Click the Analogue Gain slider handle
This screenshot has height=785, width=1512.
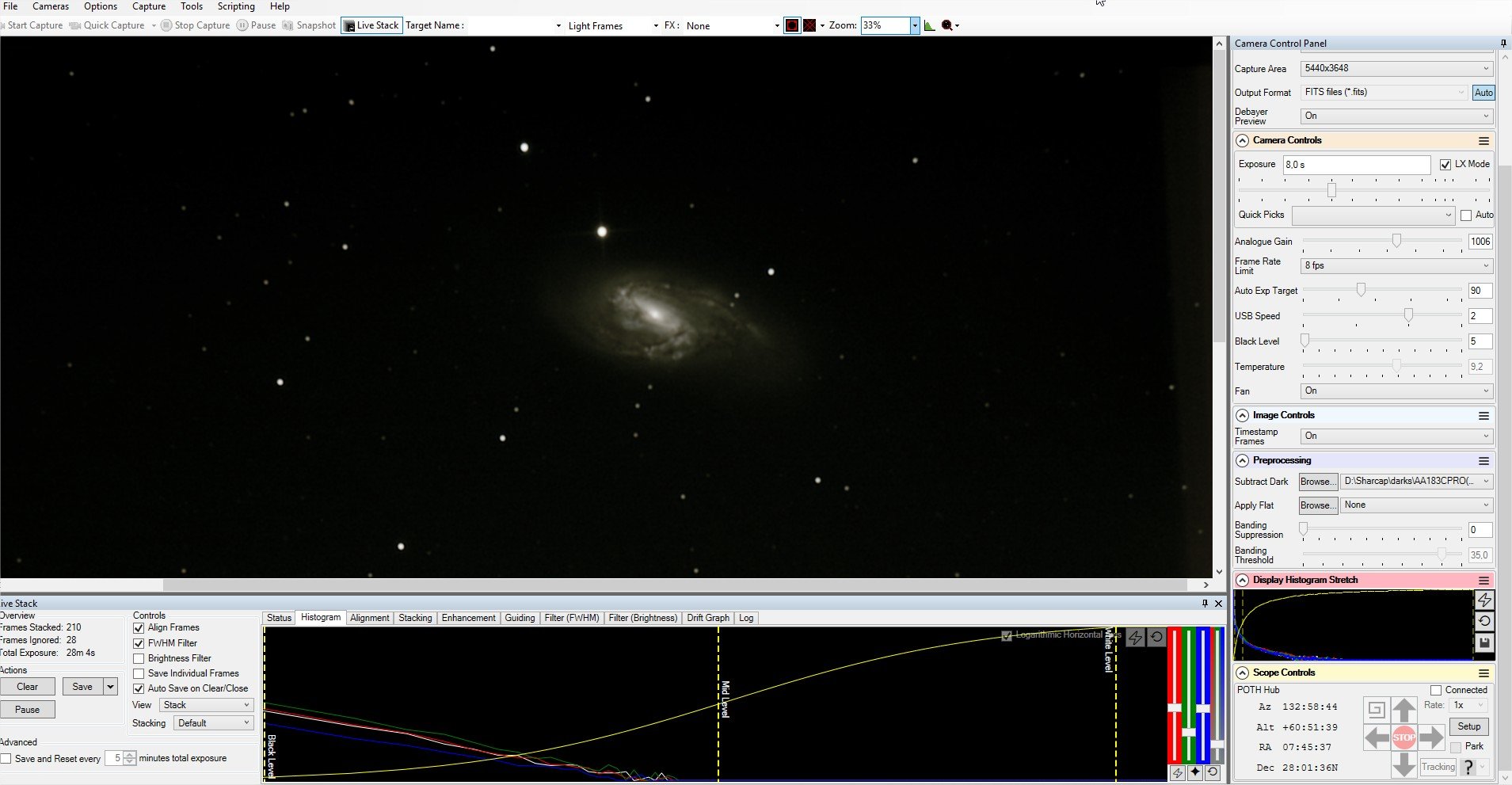coord(1396,241)
